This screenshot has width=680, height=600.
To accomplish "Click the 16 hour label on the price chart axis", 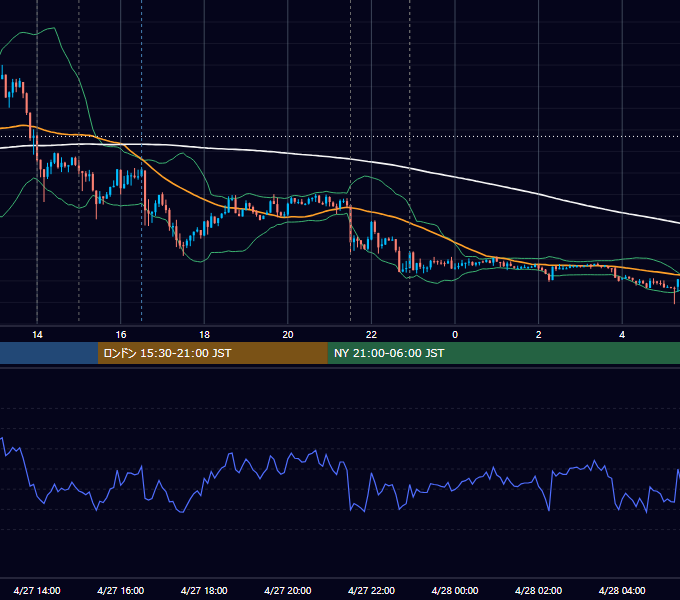I will pos(121,335).
